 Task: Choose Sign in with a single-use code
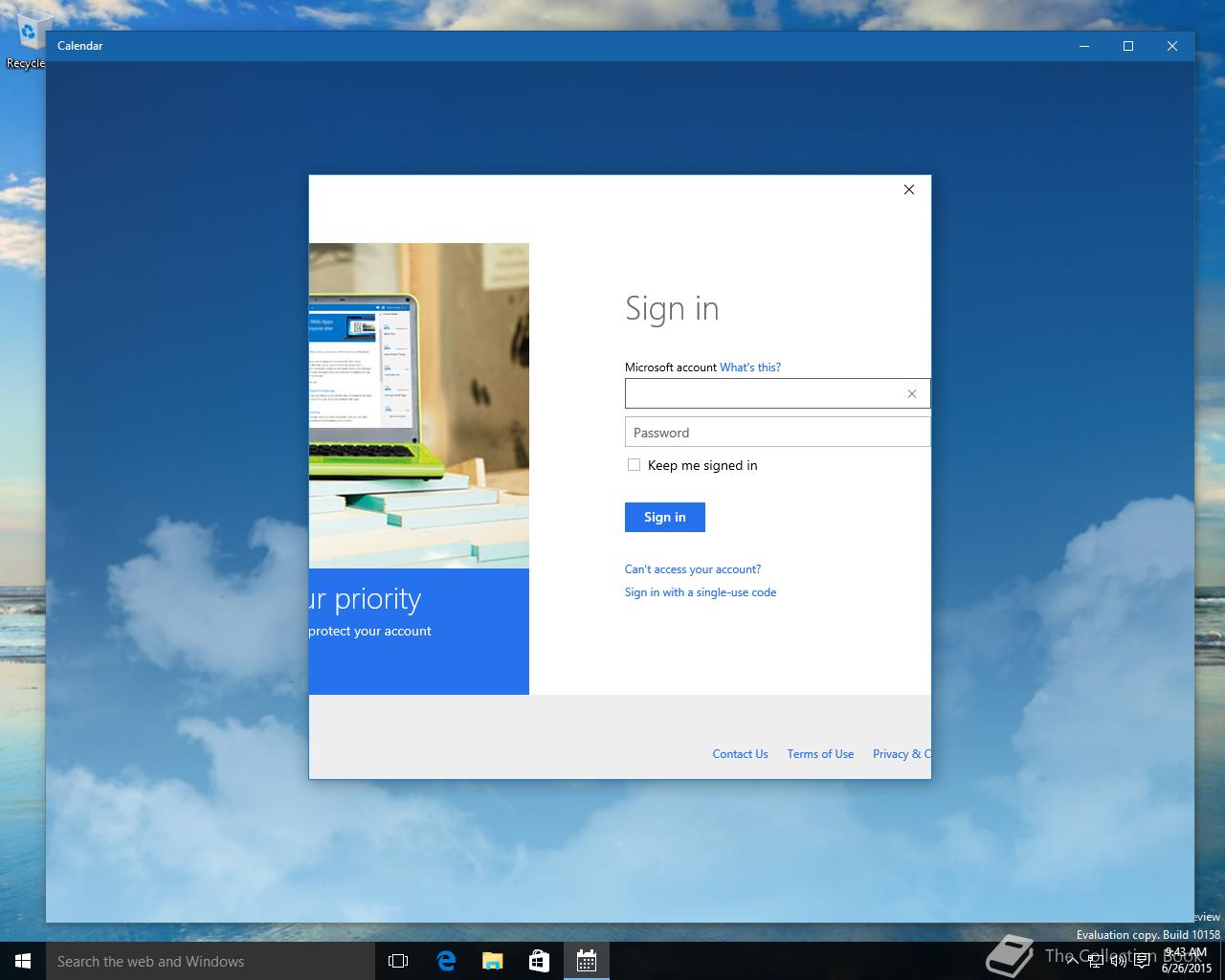(701, 592)
